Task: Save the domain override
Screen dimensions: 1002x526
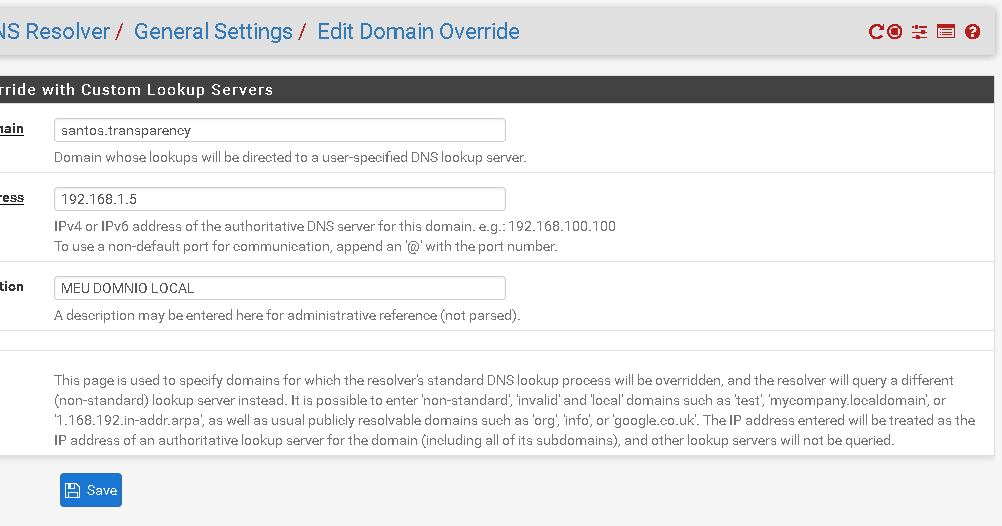Action: pos(91,490)
